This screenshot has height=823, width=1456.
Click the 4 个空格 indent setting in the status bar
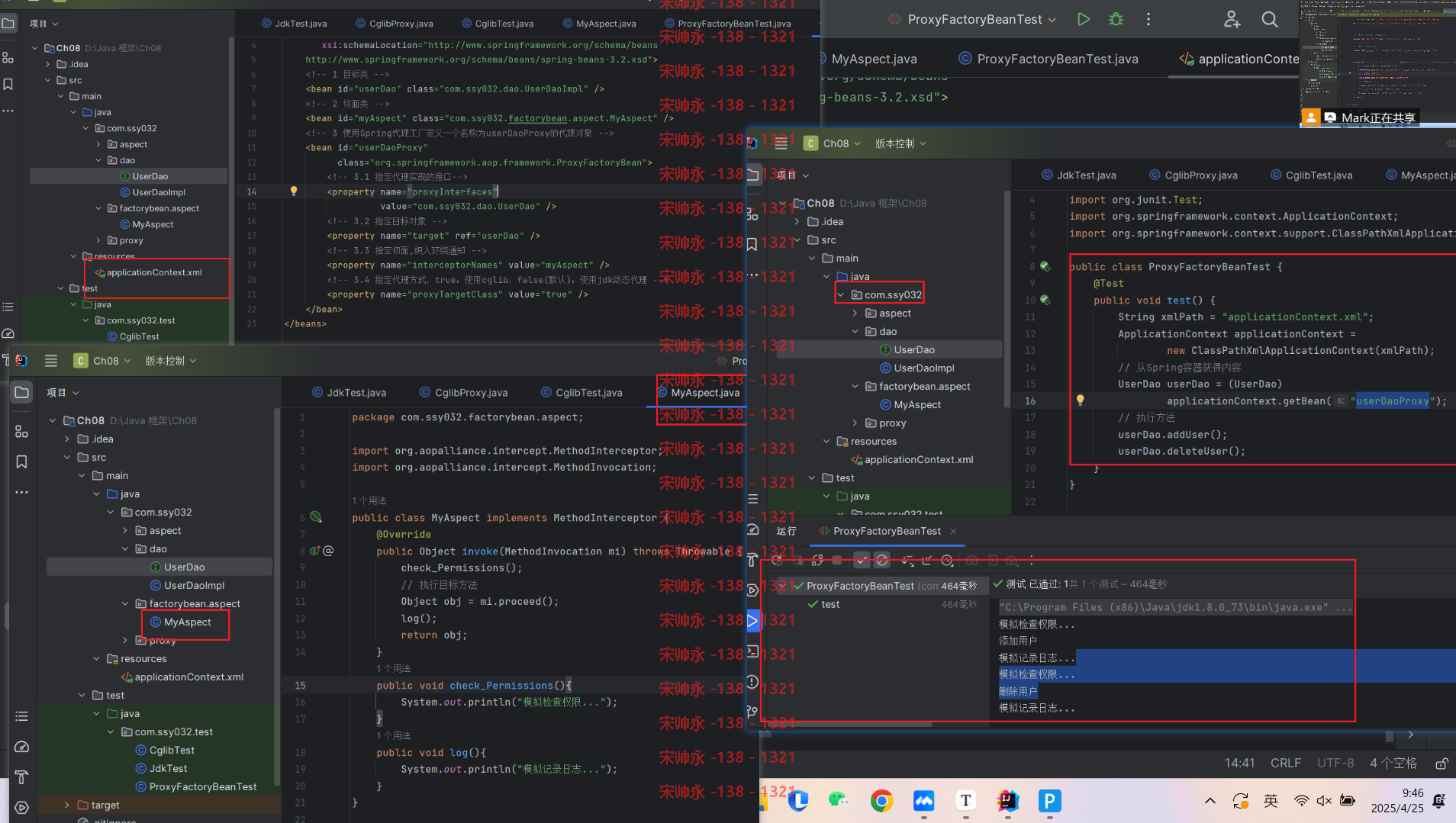click(1393, 763)
